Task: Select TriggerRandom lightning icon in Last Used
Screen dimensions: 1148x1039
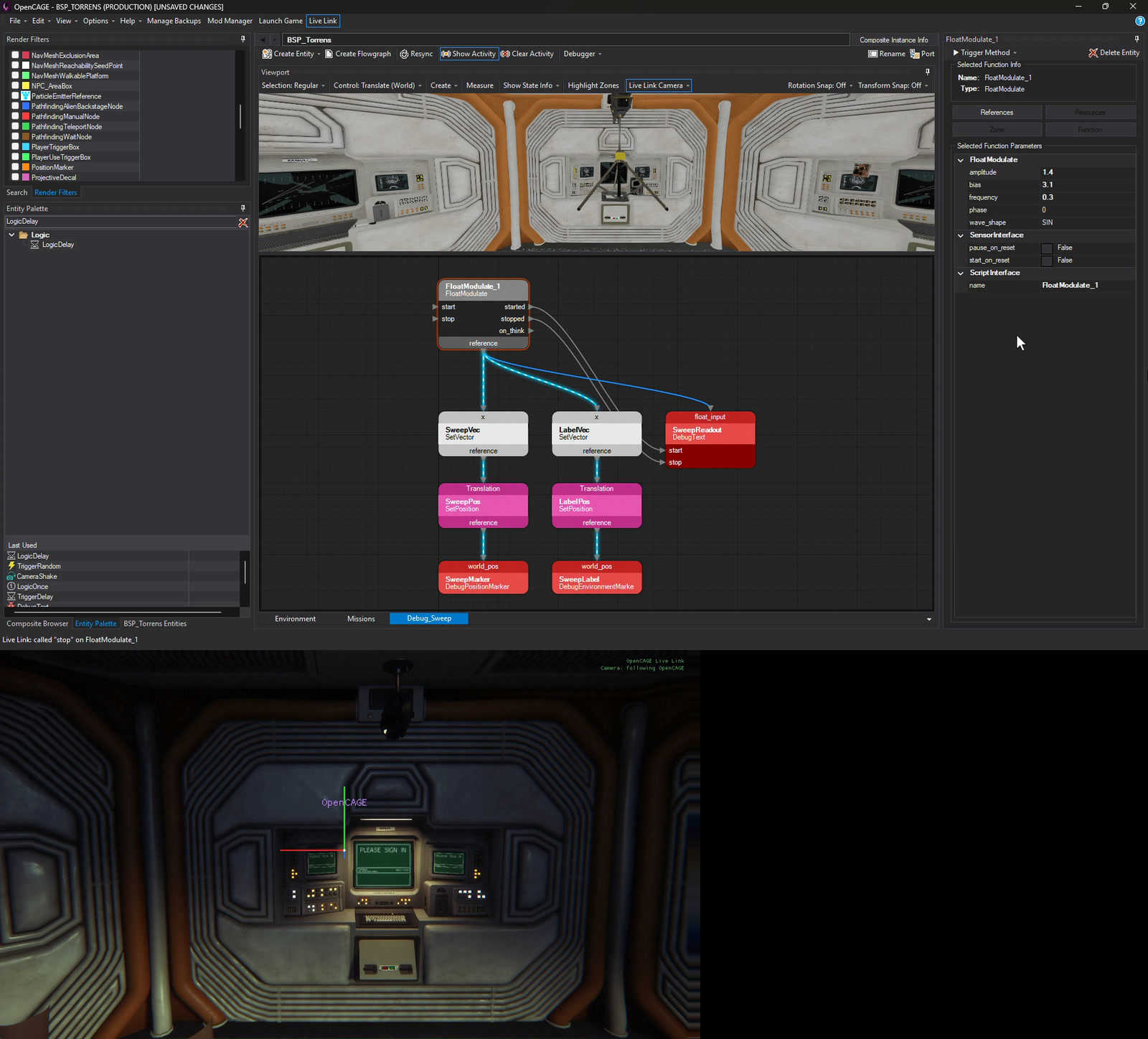Action: pyautogui.click(x=11, y=566)
